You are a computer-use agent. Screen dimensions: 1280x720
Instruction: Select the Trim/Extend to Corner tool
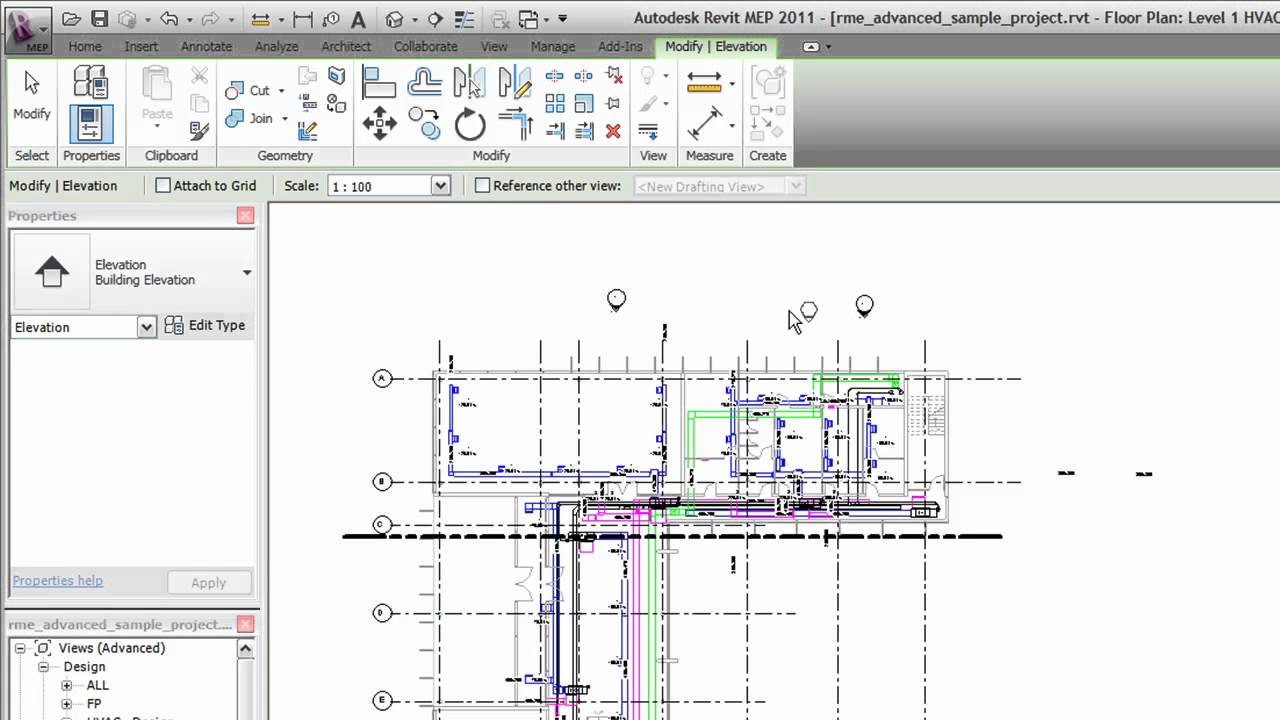(515, 124)
